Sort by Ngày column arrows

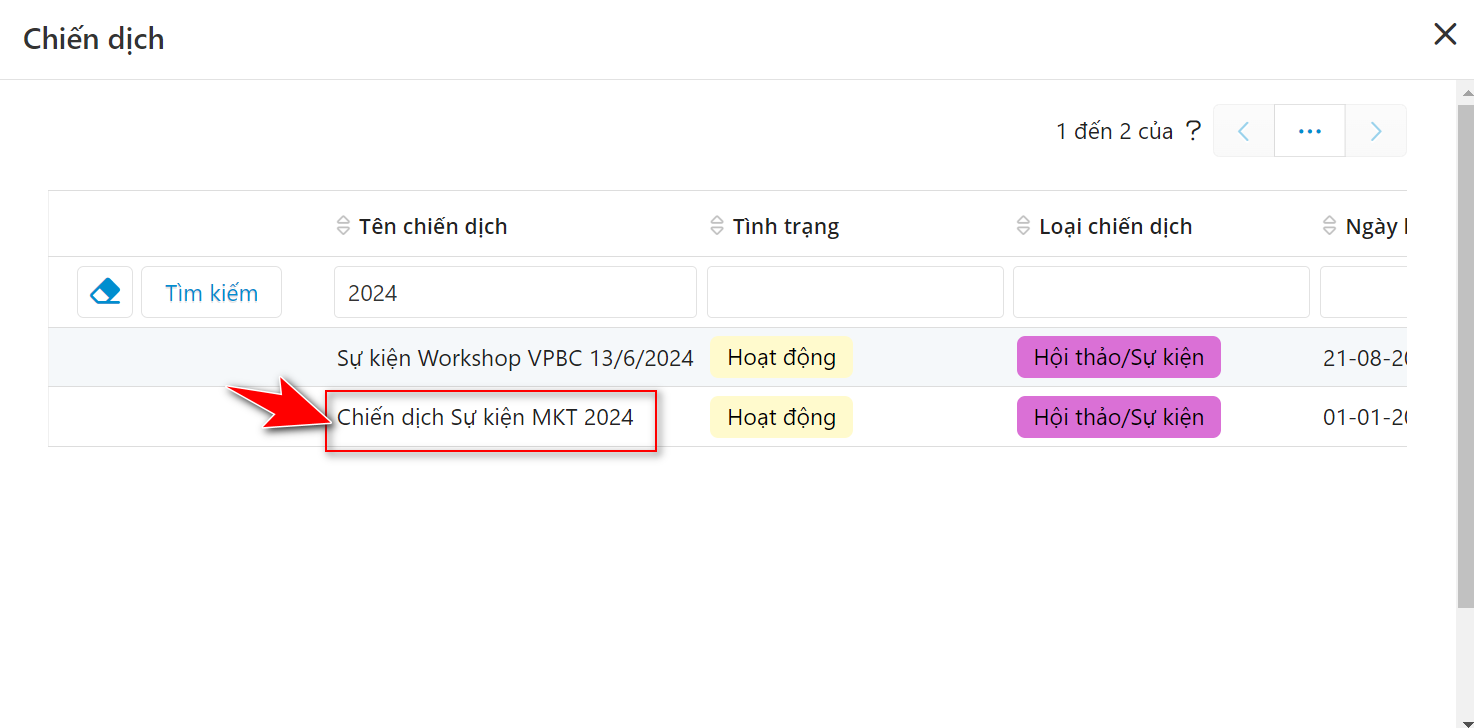click(1329, 226)
